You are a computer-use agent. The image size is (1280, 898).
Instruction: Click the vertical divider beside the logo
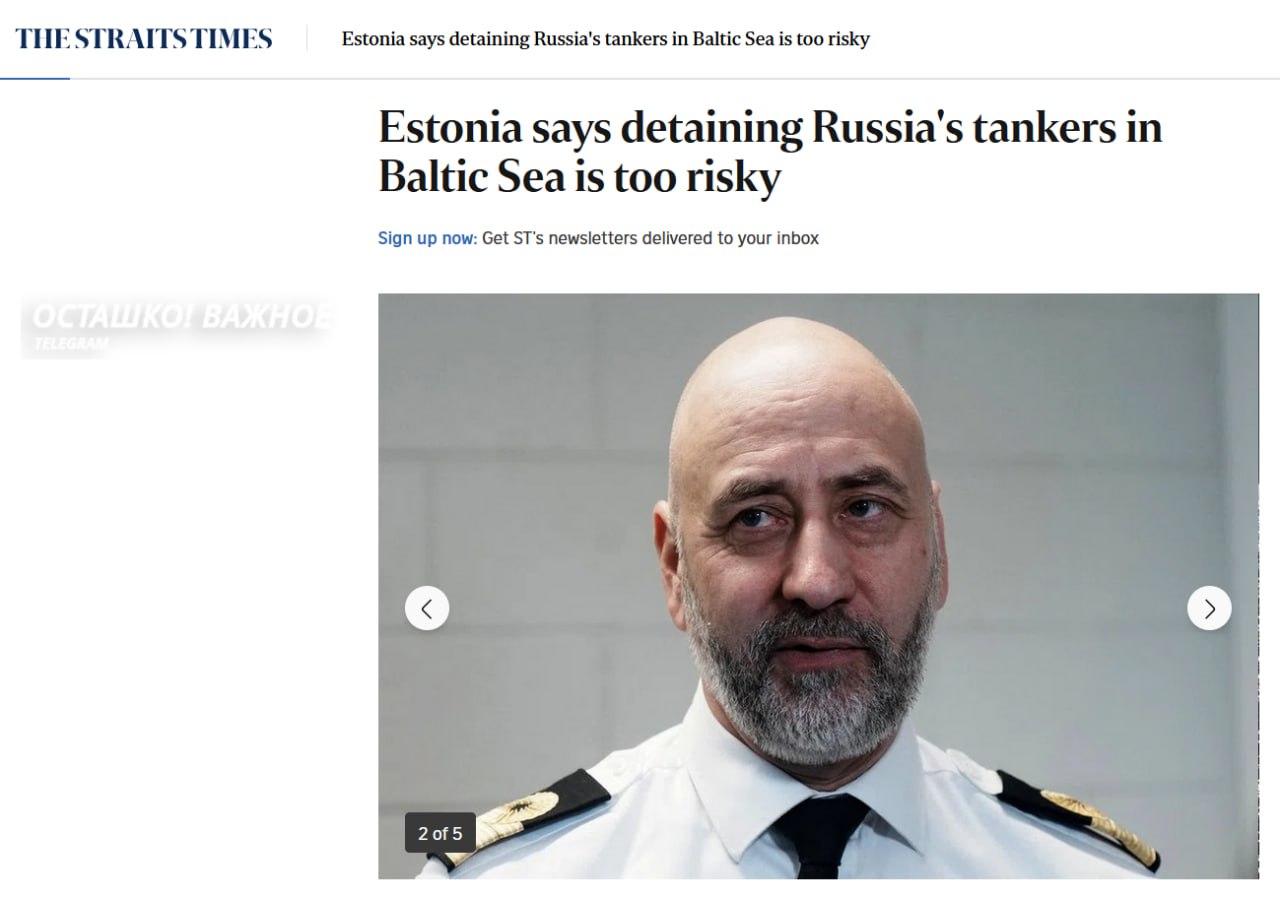click(x=307, y=39)
